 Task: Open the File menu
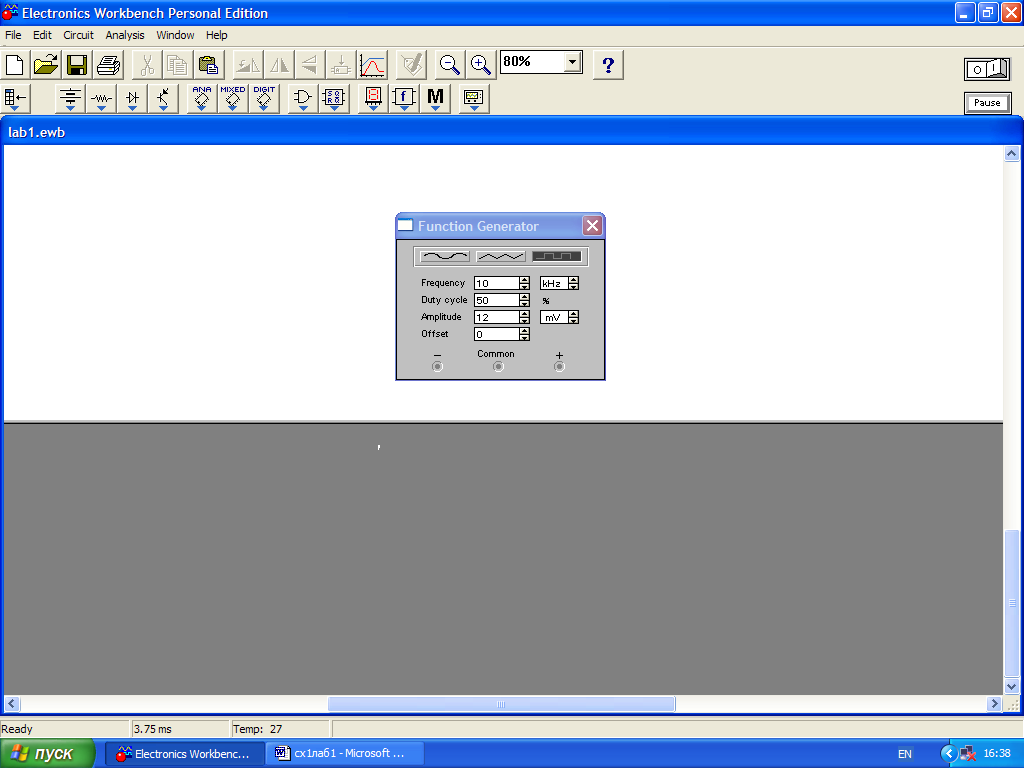click(13, 35)
